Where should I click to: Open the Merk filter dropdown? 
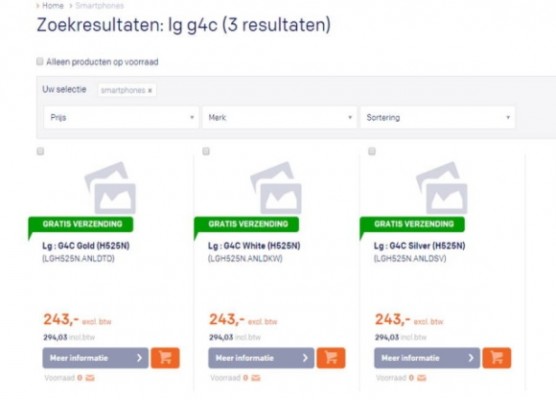(279, 117)
